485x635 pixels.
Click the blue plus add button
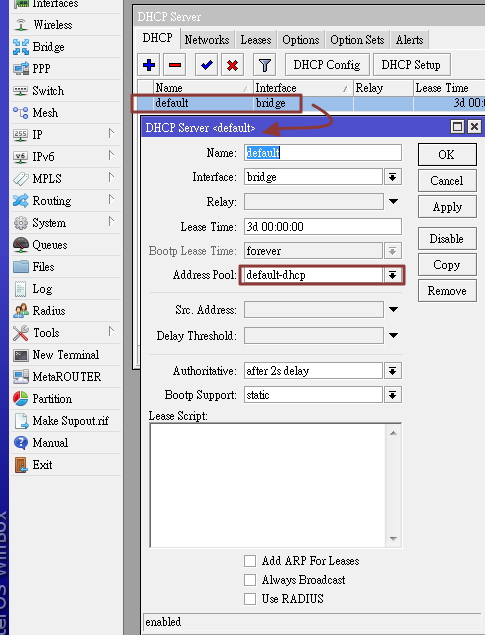coord(149,65)
